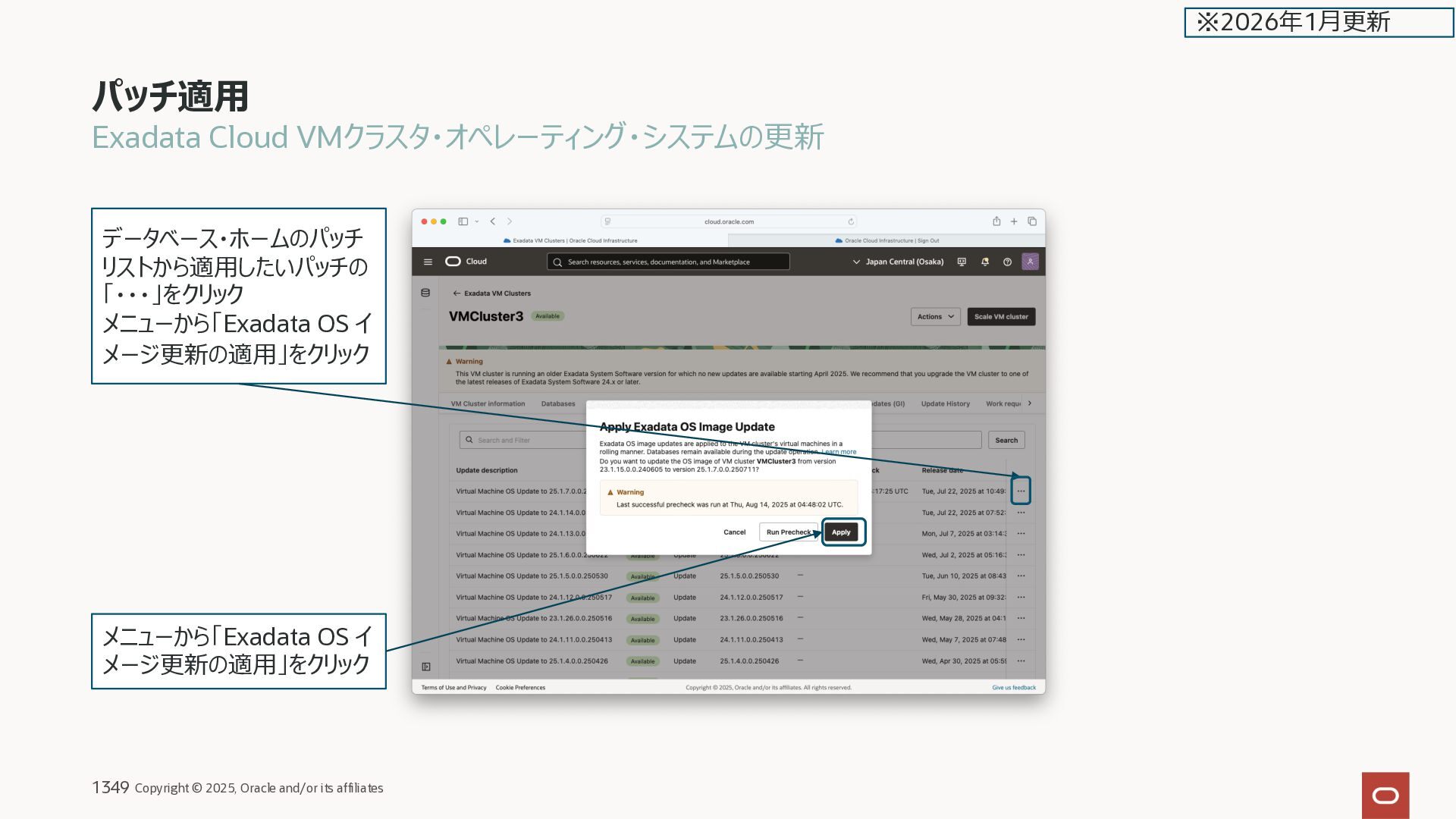Click the OCI search resources field
This screenshot has width=1456, height=819.
(667, 262)
